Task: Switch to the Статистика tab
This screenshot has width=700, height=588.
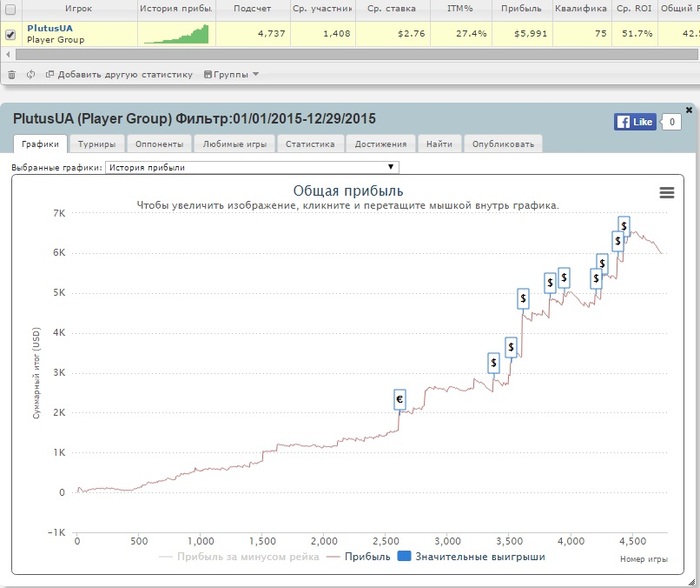Action: point(310,144)
